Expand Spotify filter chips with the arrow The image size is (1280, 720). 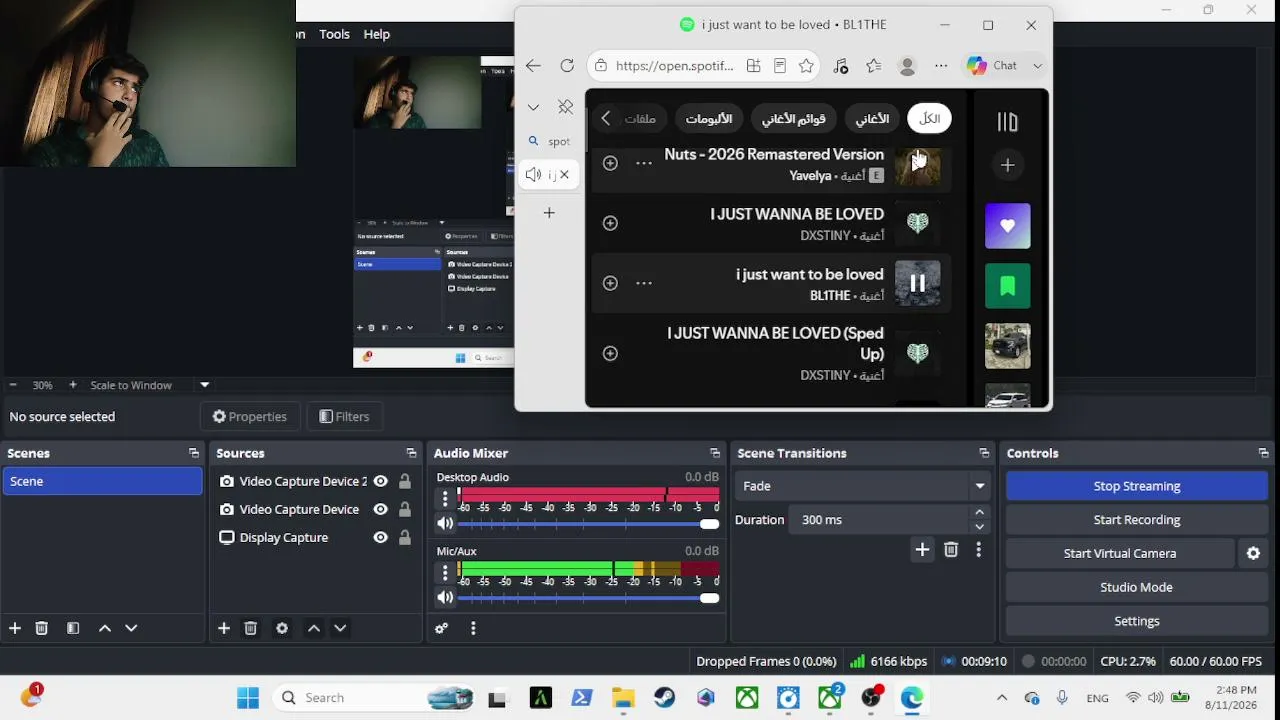click(606, 119)
